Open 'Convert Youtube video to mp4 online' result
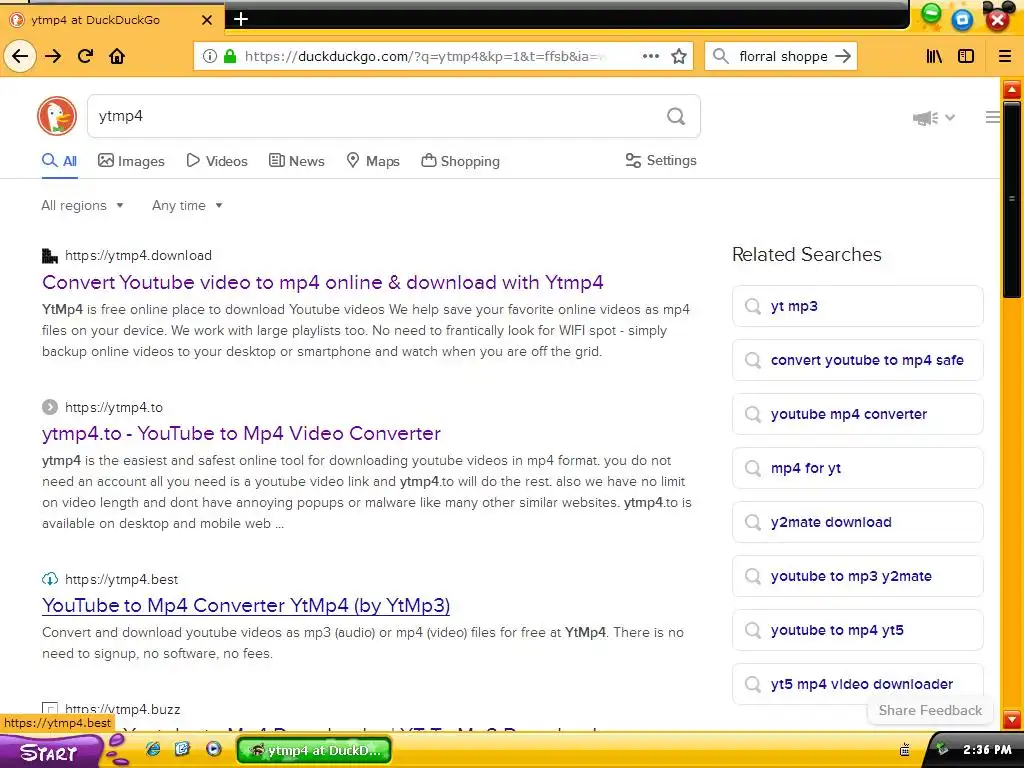 click(x=323, y=282)
